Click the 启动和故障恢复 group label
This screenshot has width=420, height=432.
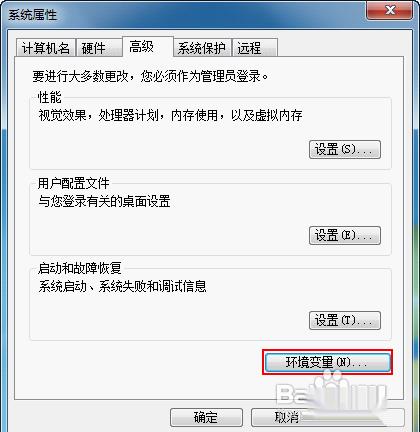(80, 268)
